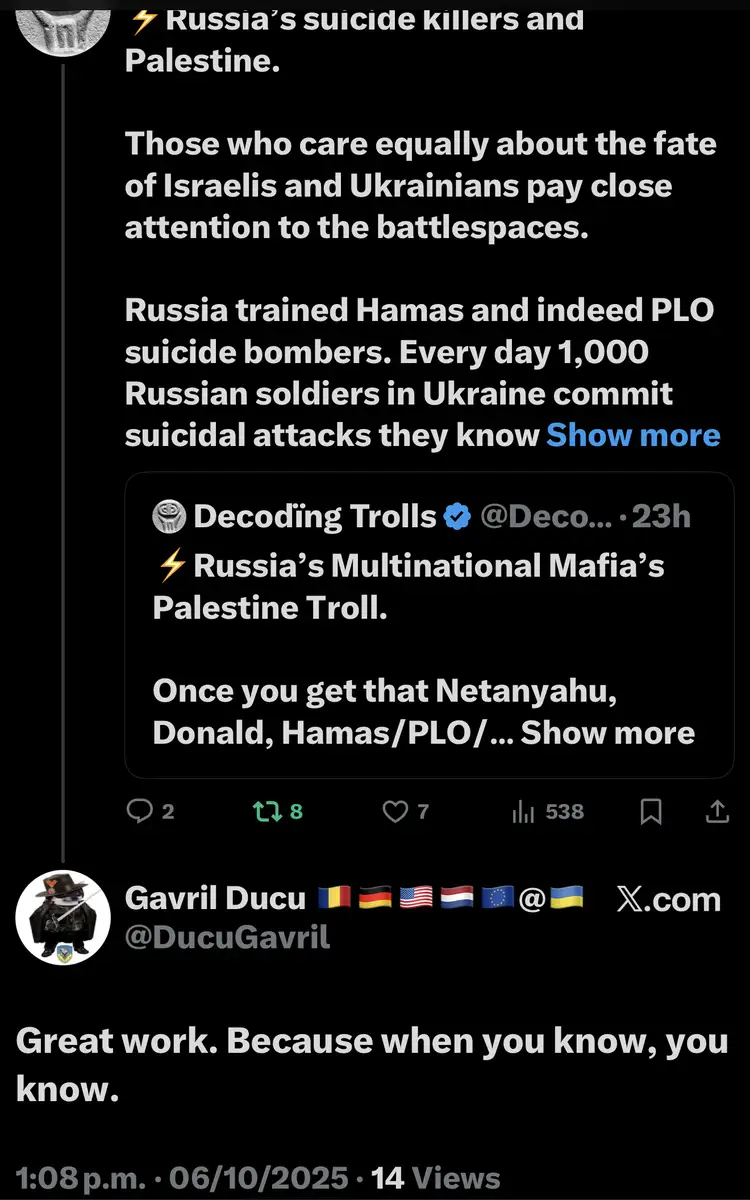Open view analytics bar chart icon

pyautogui.click(x=523, y=811)
